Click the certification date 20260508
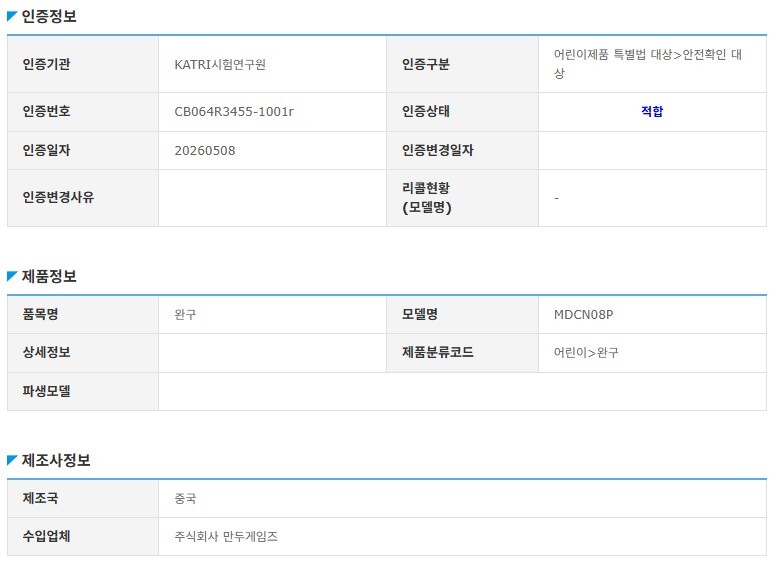Screen dimensions: 771x564 205,150
